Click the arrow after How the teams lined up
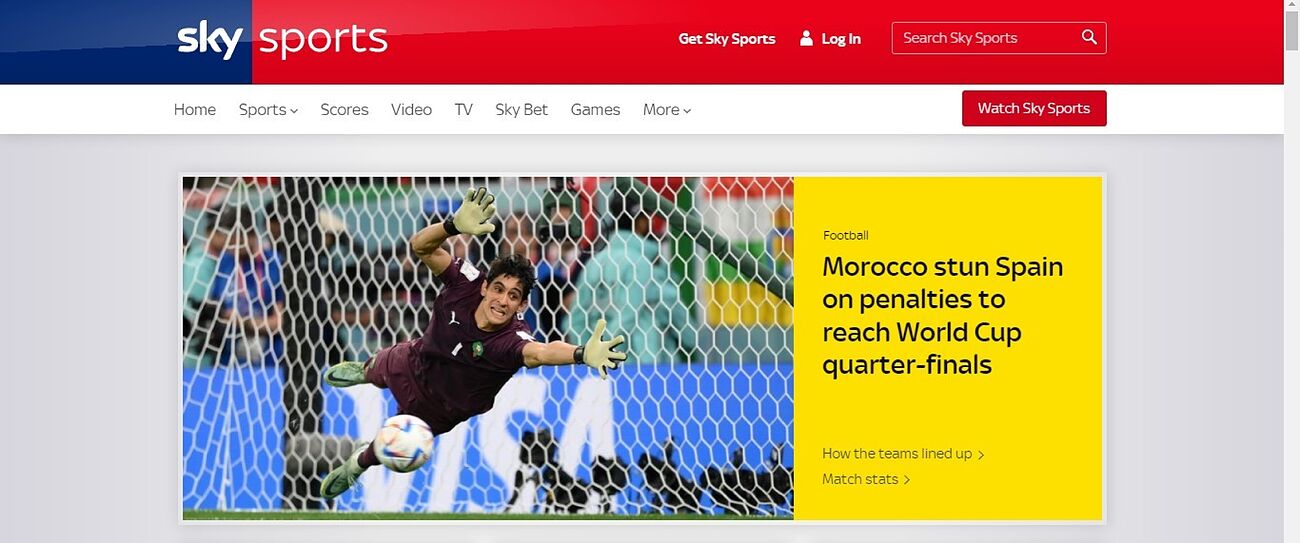 pyautogui.click(x=981, y=455)
